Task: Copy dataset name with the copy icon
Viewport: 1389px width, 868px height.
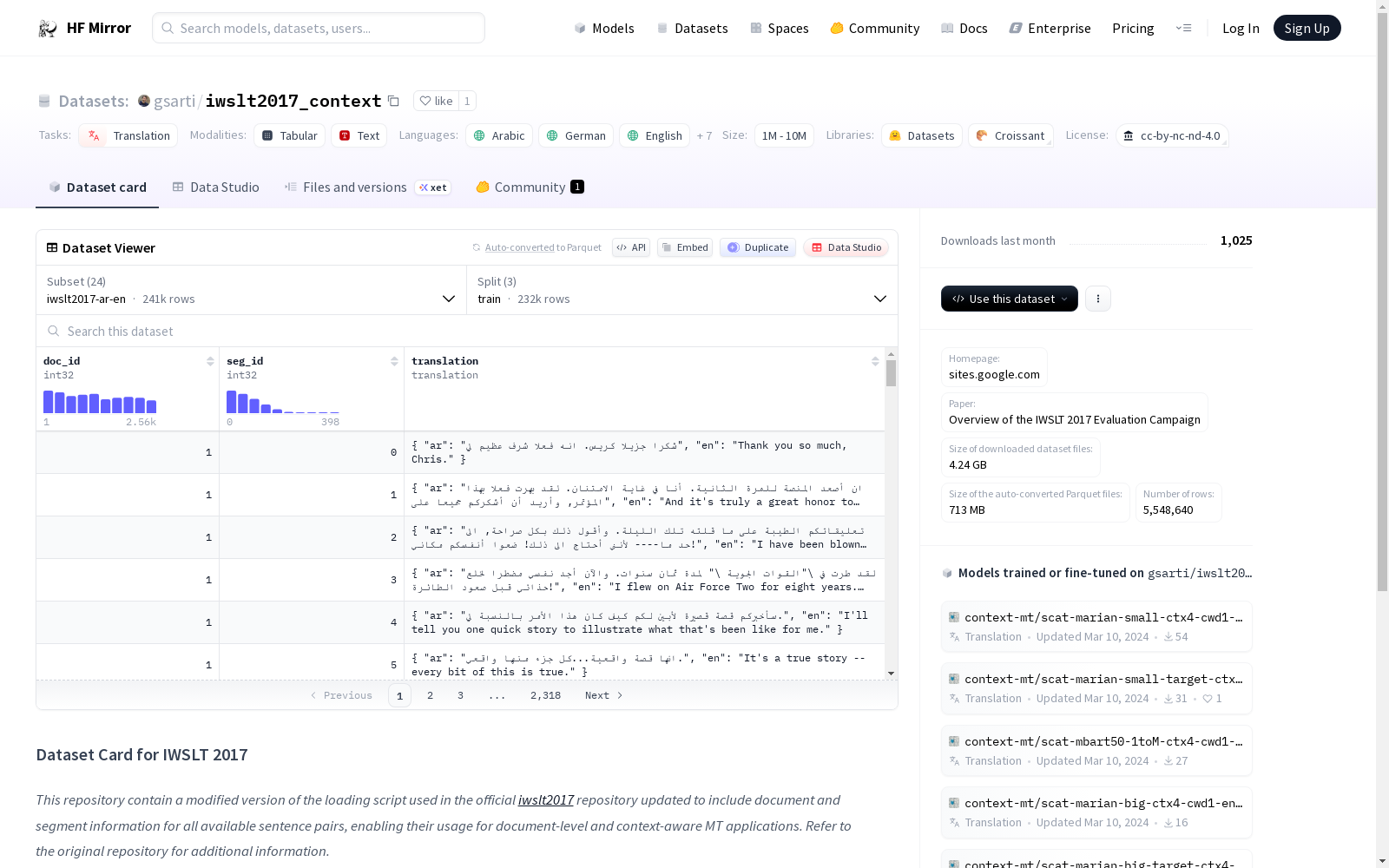Action: tap(393, 101)
